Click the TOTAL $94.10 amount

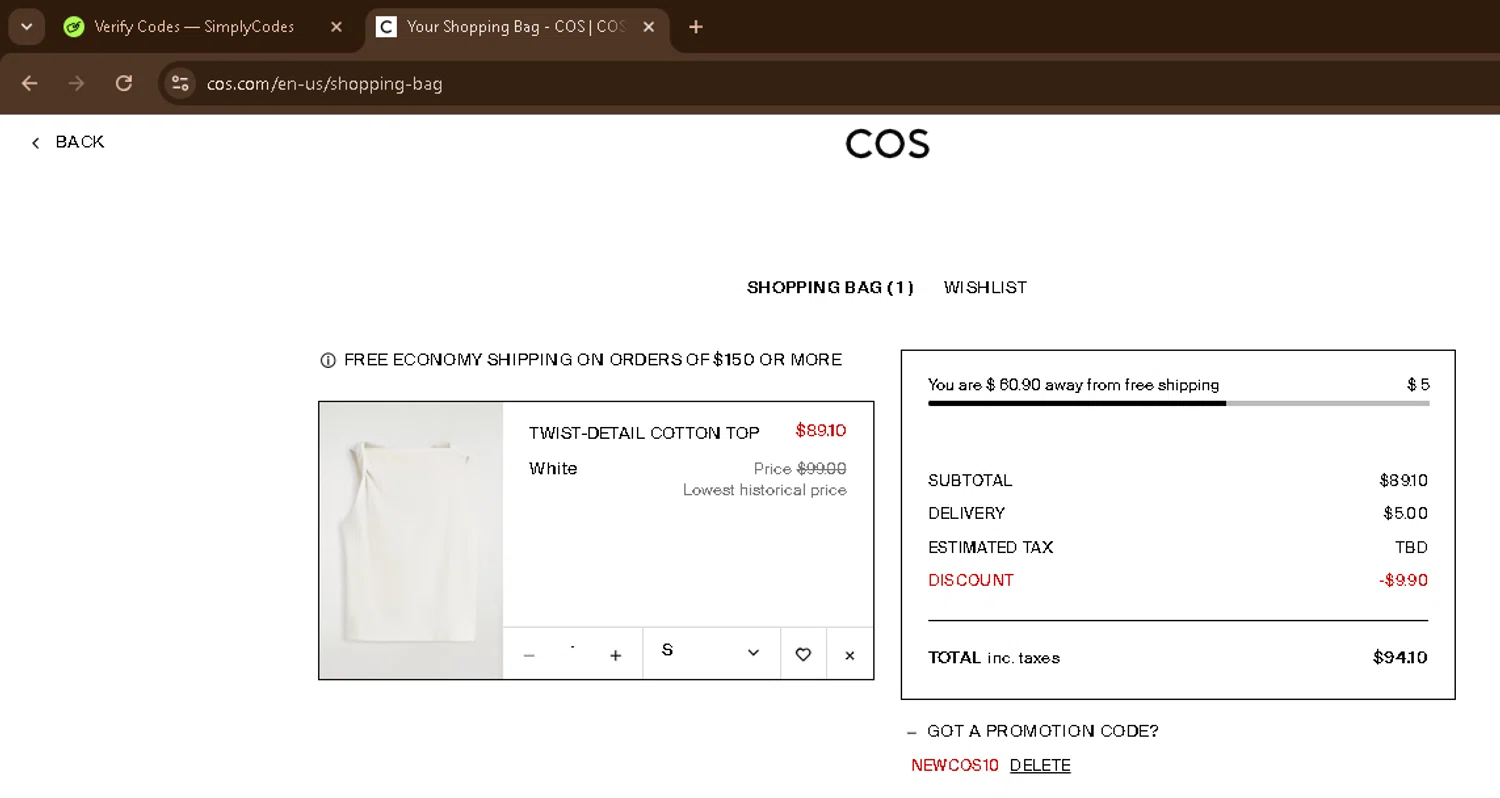(x=1400, y=657)
